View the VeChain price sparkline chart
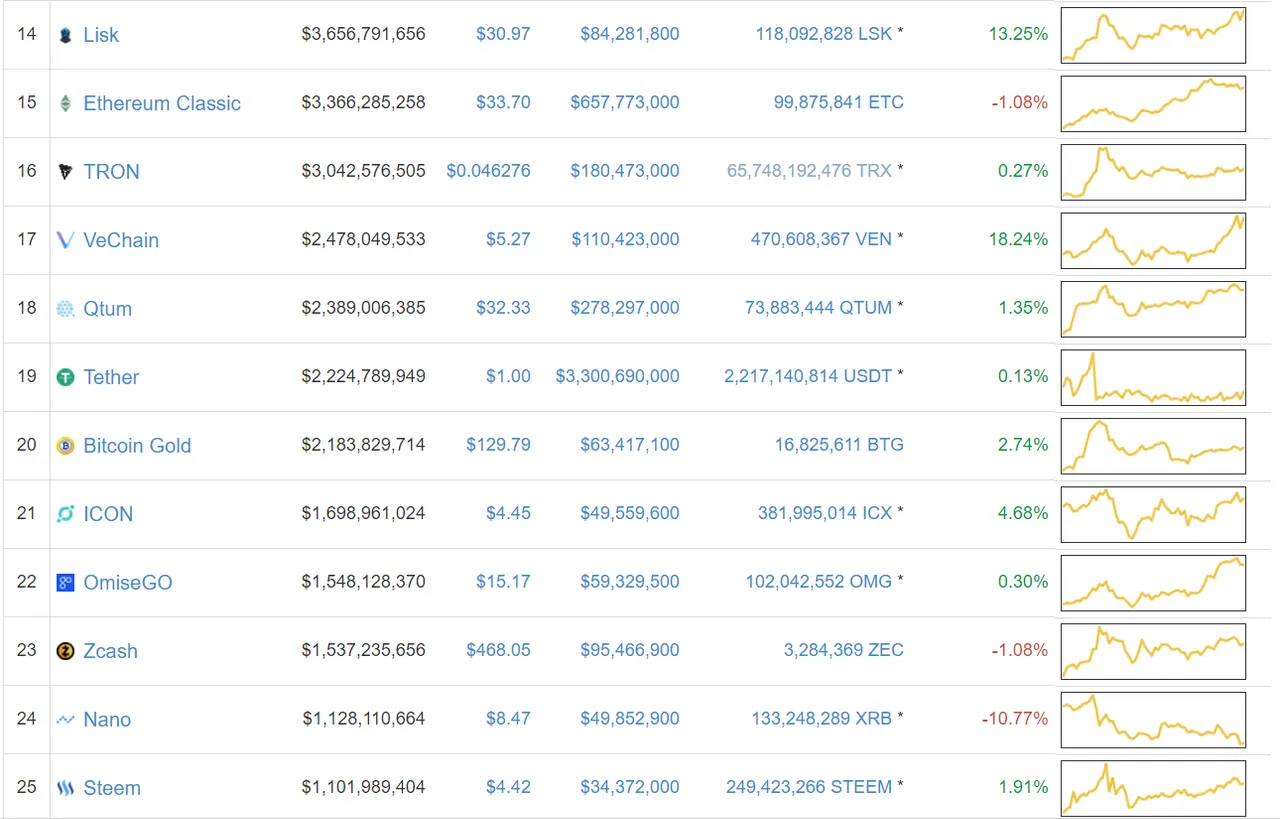 pos(1154,240)
